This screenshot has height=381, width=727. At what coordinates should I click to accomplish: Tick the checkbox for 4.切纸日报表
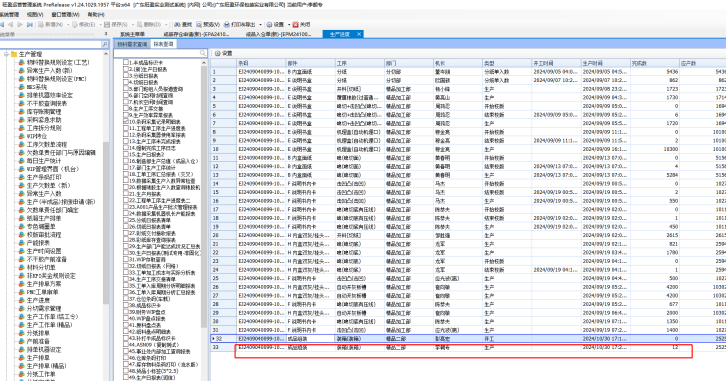[126, 82]
